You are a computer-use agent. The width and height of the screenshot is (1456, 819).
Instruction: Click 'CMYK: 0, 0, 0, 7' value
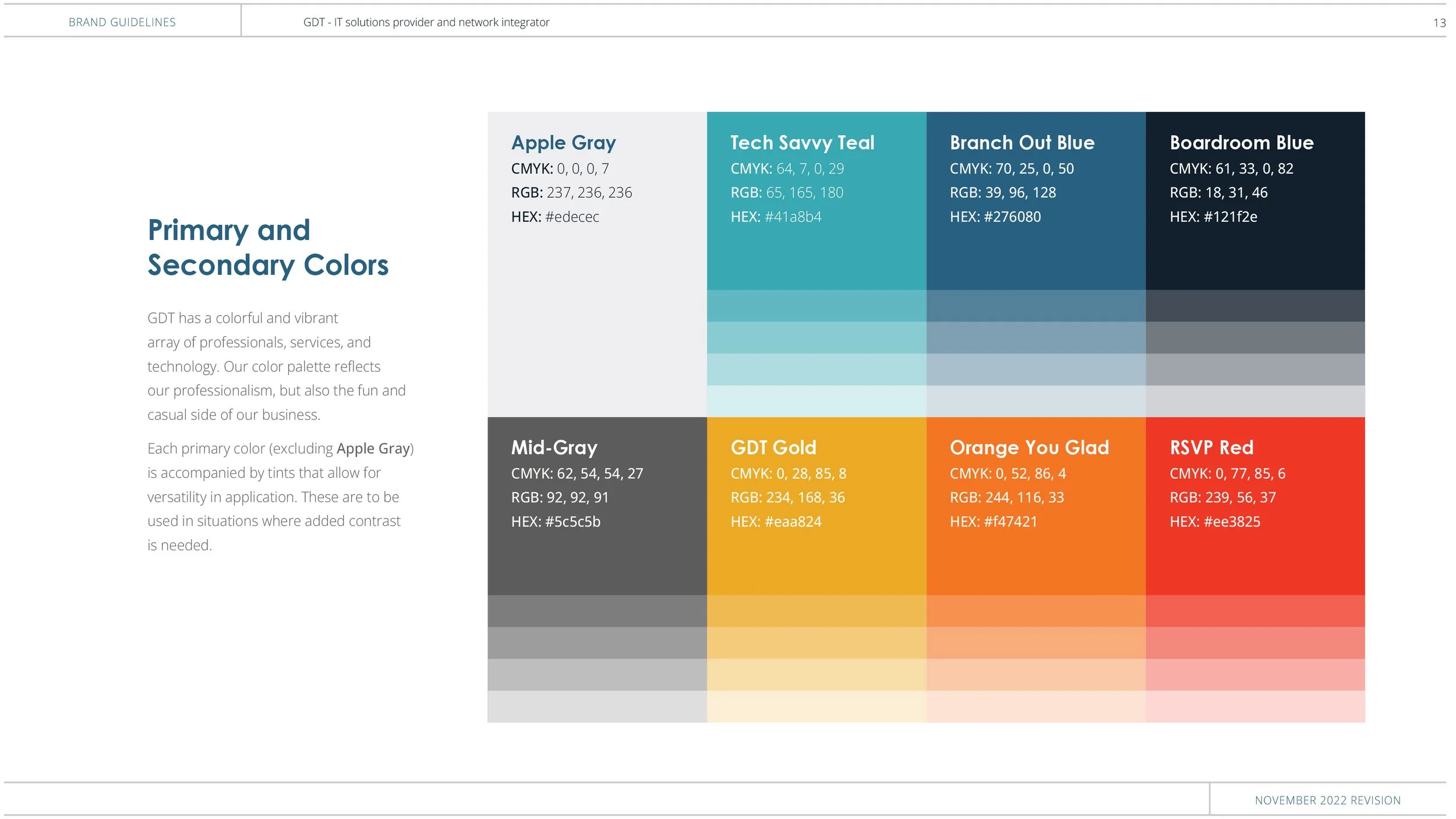(560, 168)
